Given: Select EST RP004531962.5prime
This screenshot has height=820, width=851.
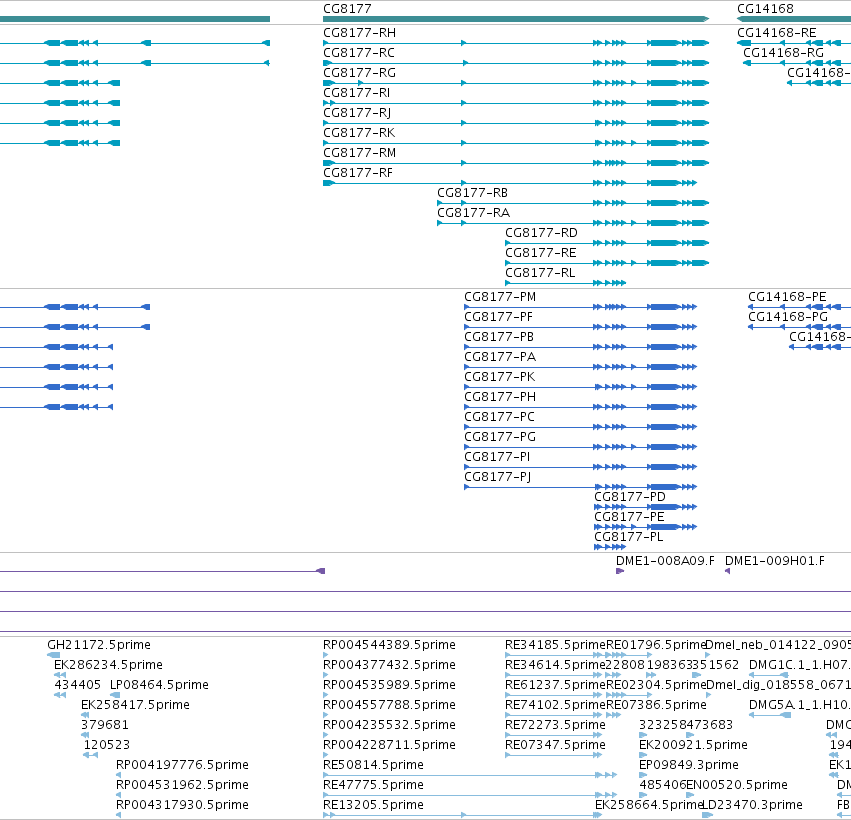Looking at the screenshot, I should click(182, 785).
